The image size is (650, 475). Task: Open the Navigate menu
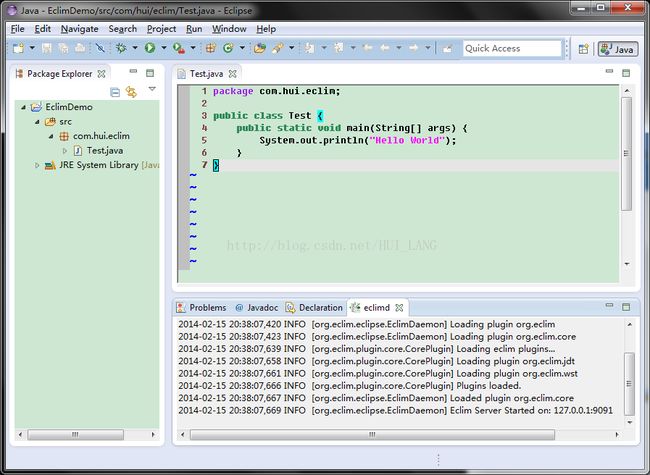coord(80,29)
